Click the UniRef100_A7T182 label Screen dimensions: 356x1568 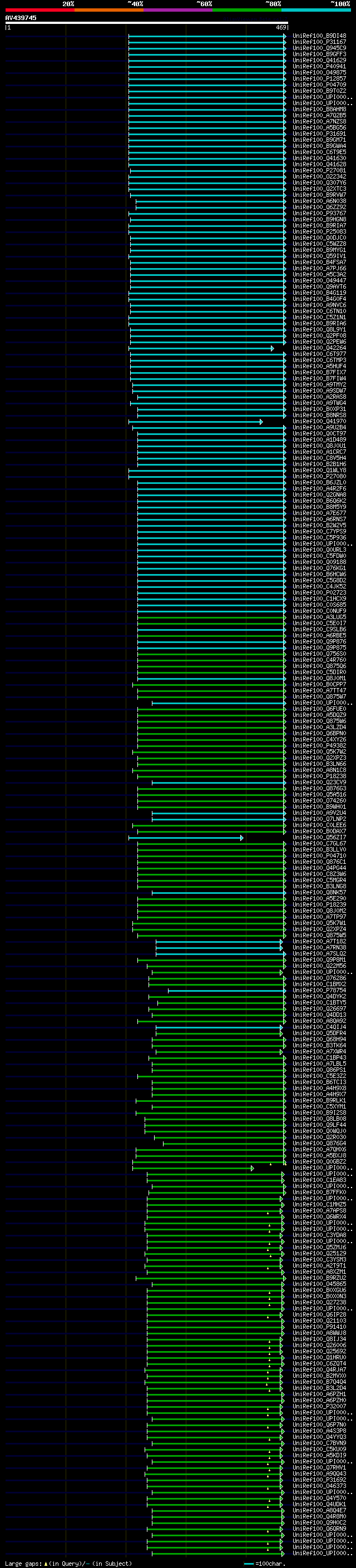pos(319,941)
